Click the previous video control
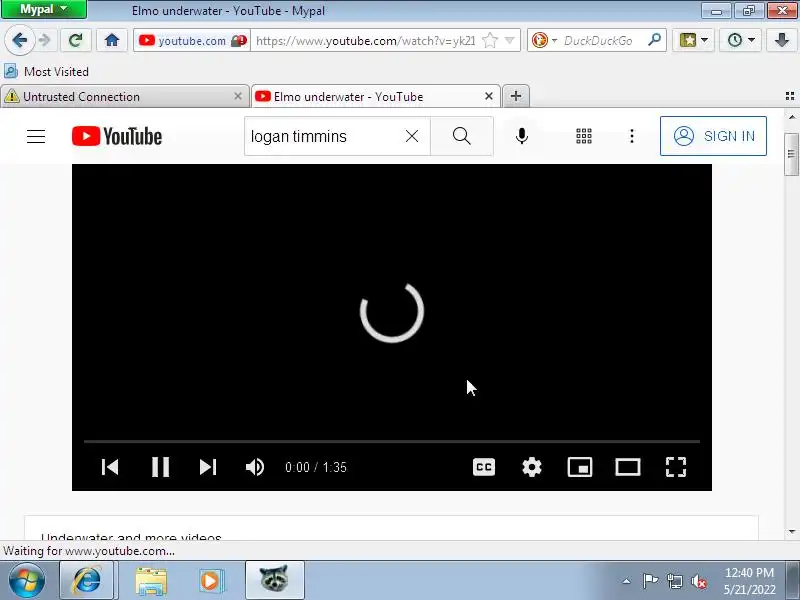This screenshot has width=800, height=600. (110, 467)
